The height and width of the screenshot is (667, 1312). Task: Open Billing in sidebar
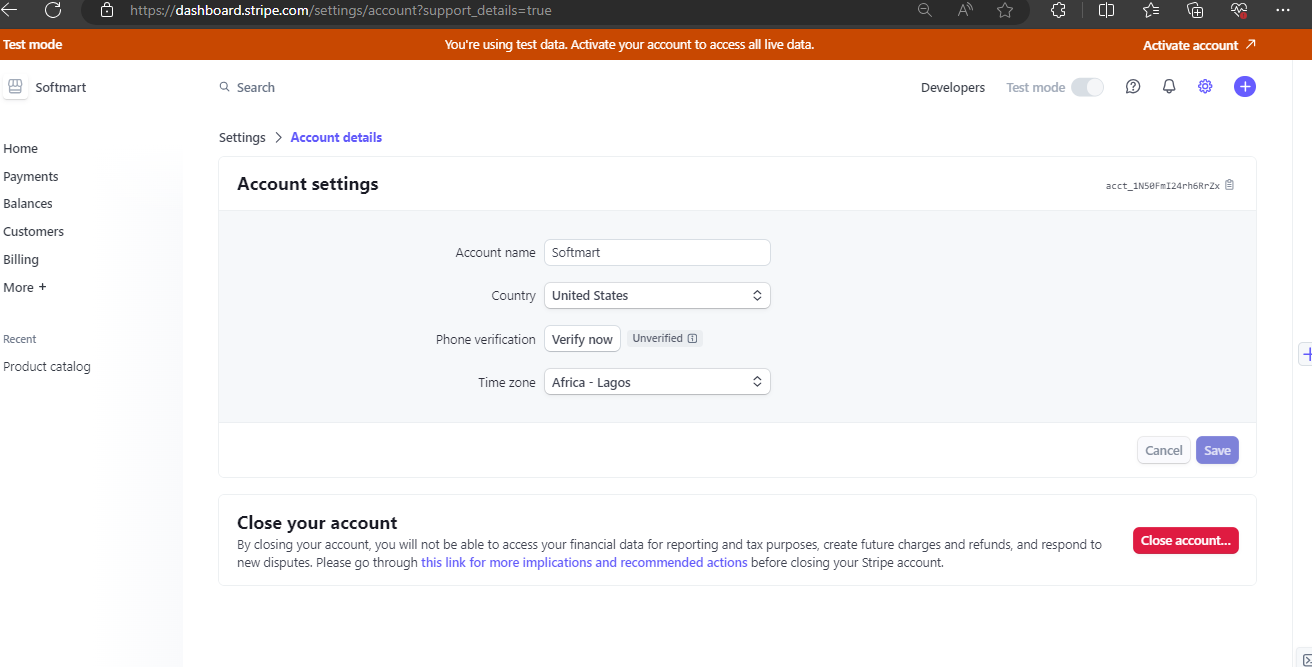pos(21,259)
